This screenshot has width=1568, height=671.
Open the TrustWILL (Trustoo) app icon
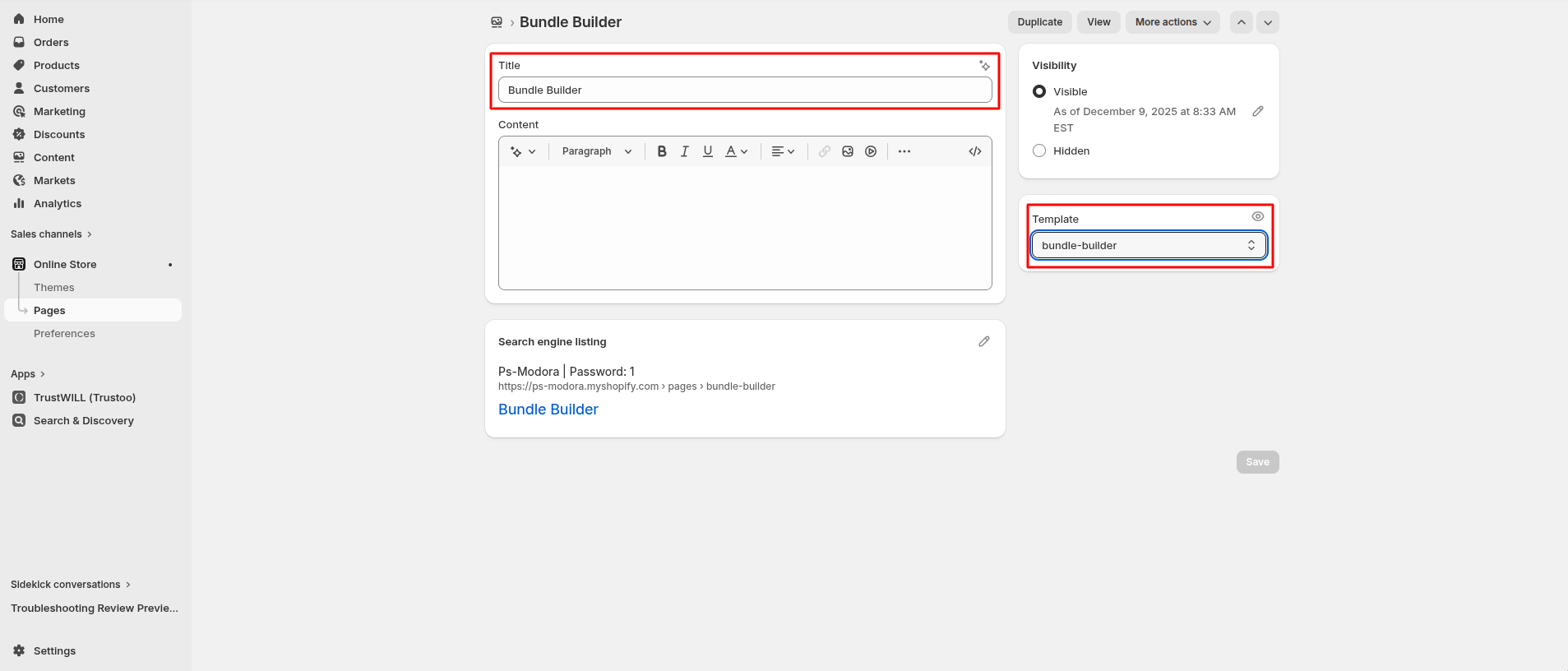(19, 397)
